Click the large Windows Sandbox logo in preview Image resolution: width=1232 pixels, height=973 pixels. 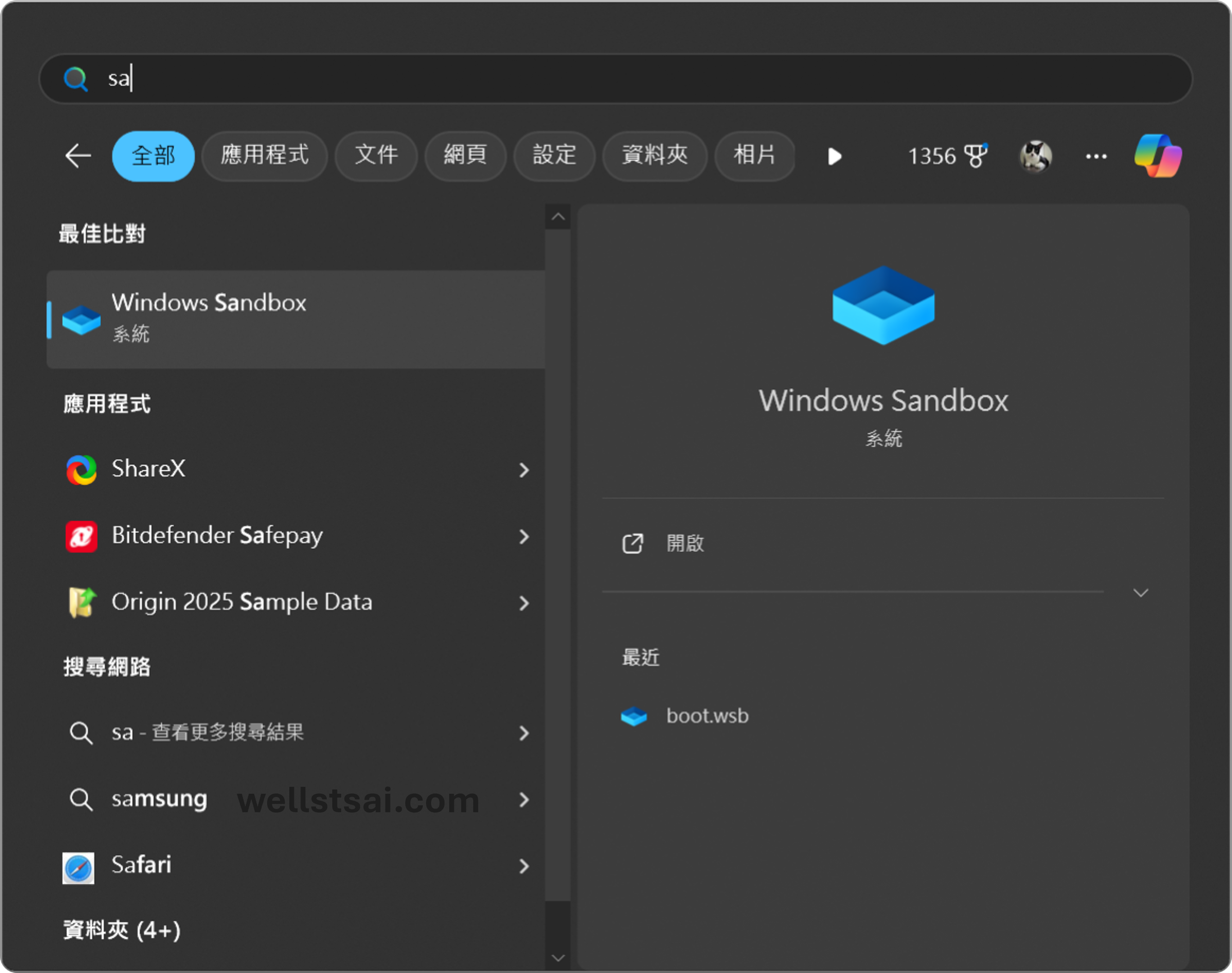point(883,305)
